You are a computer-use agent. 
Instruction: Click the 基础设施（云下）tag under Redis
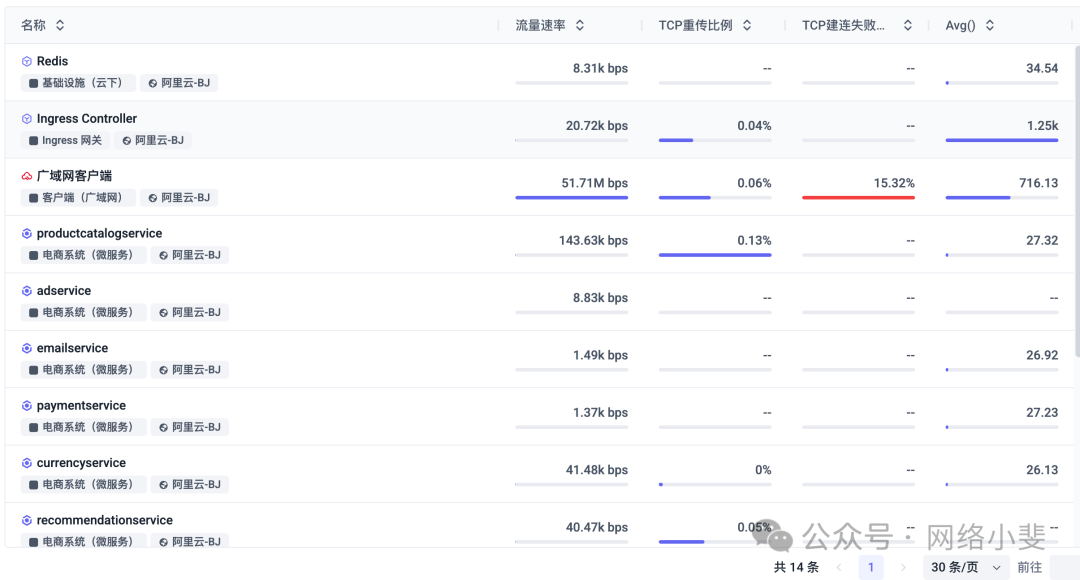[x=76, y=83]
